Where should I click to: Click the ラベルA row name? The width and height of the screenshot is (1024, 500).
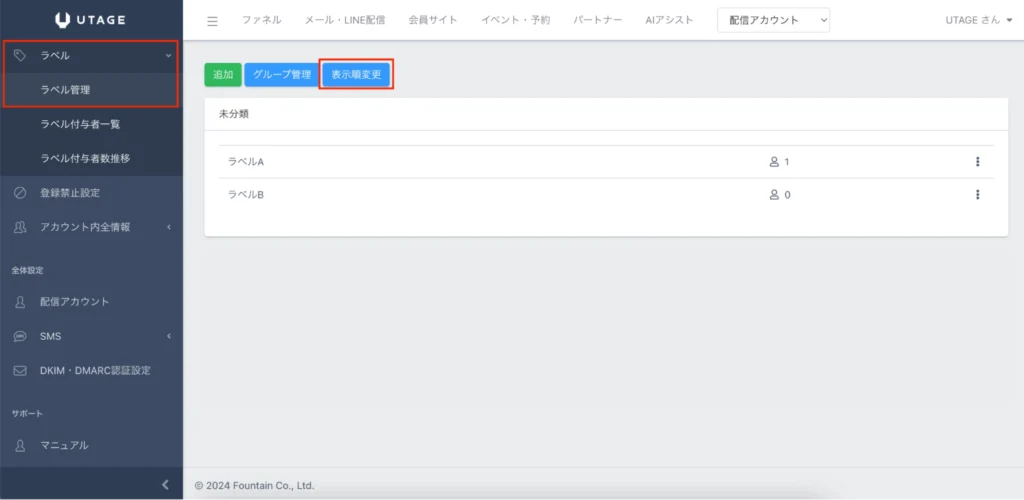click(246, 161)
